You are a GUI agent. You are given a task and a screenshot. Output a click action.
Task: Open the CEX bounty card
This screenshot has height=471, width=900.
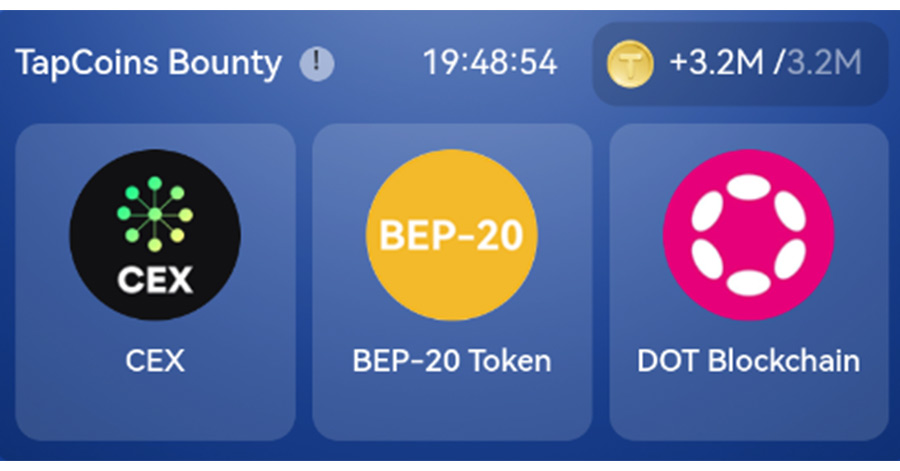[x=156, y=282]
